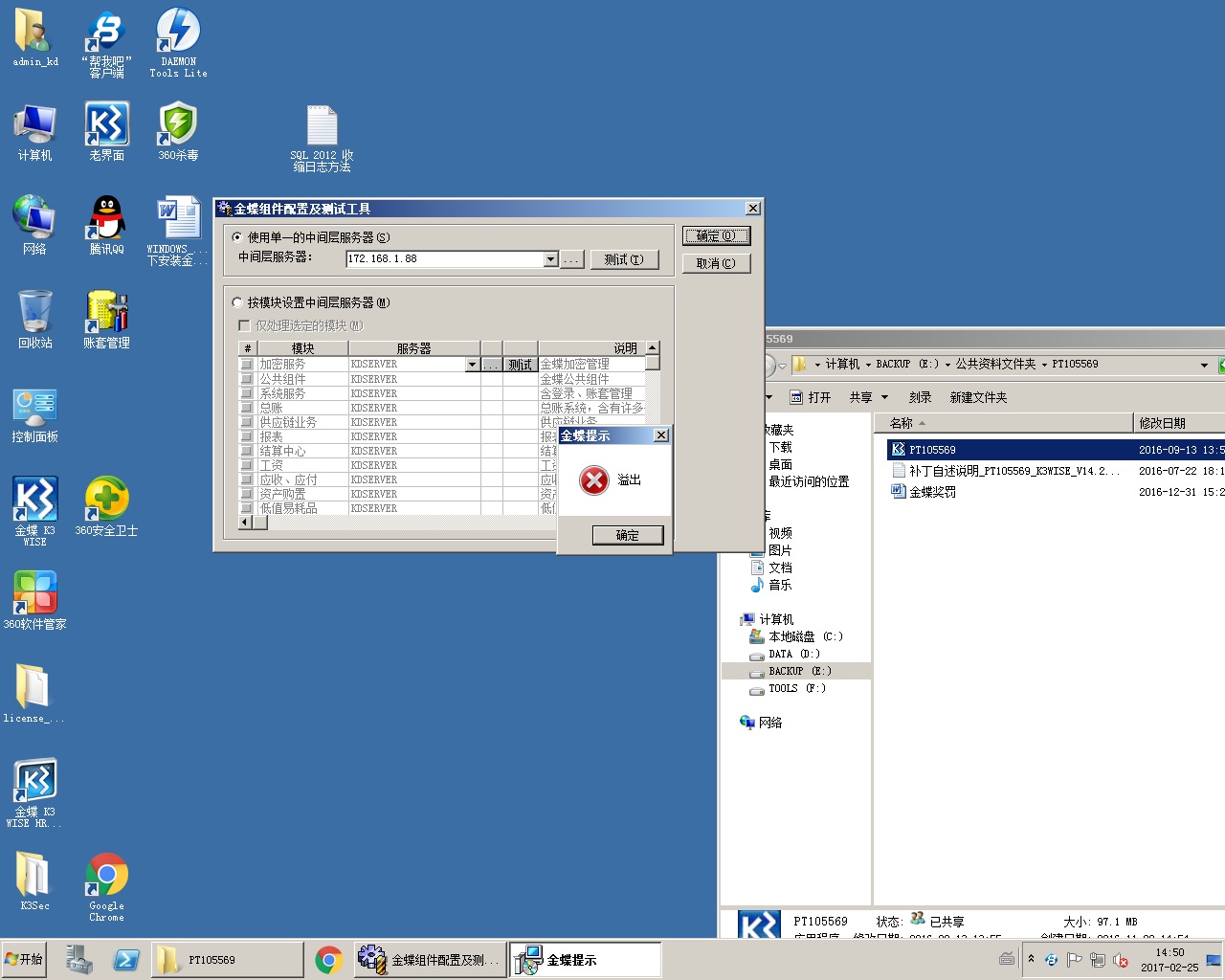
Task: Open the 中间层服务器 address dropdown
Action: (550, 259)
